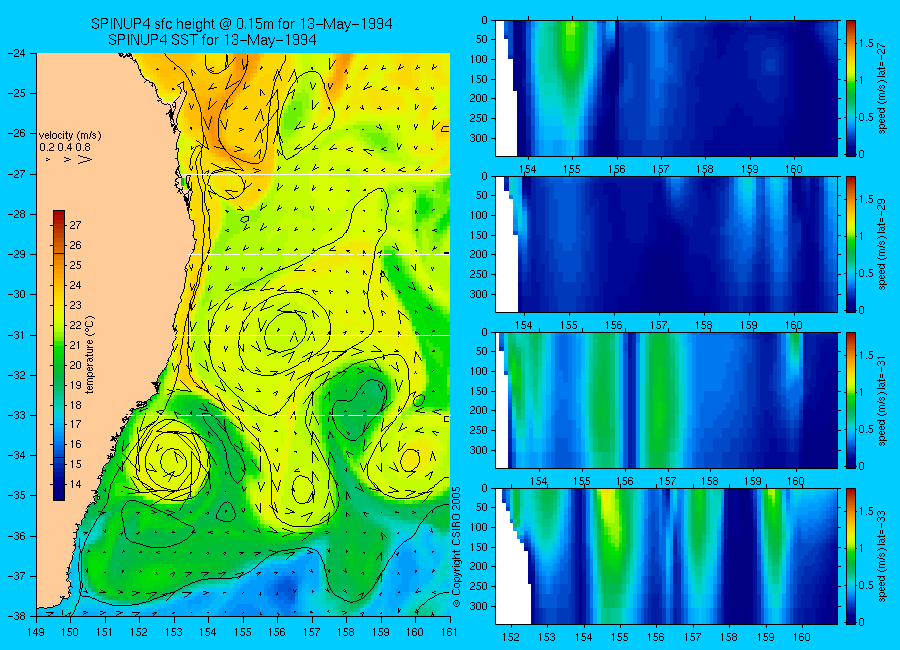Click the '-33' latitude tick on map
This screenshot has height=650, width=900.
click(x=17, y=415)
